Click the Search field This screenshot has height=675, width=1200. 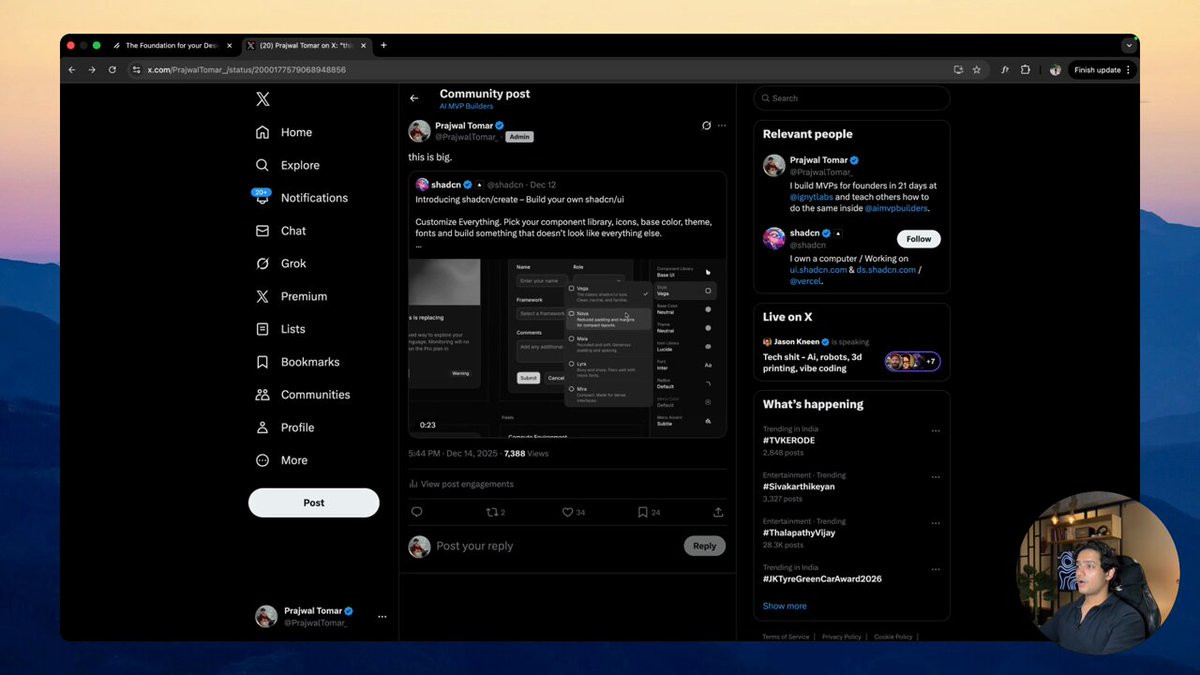852,98
